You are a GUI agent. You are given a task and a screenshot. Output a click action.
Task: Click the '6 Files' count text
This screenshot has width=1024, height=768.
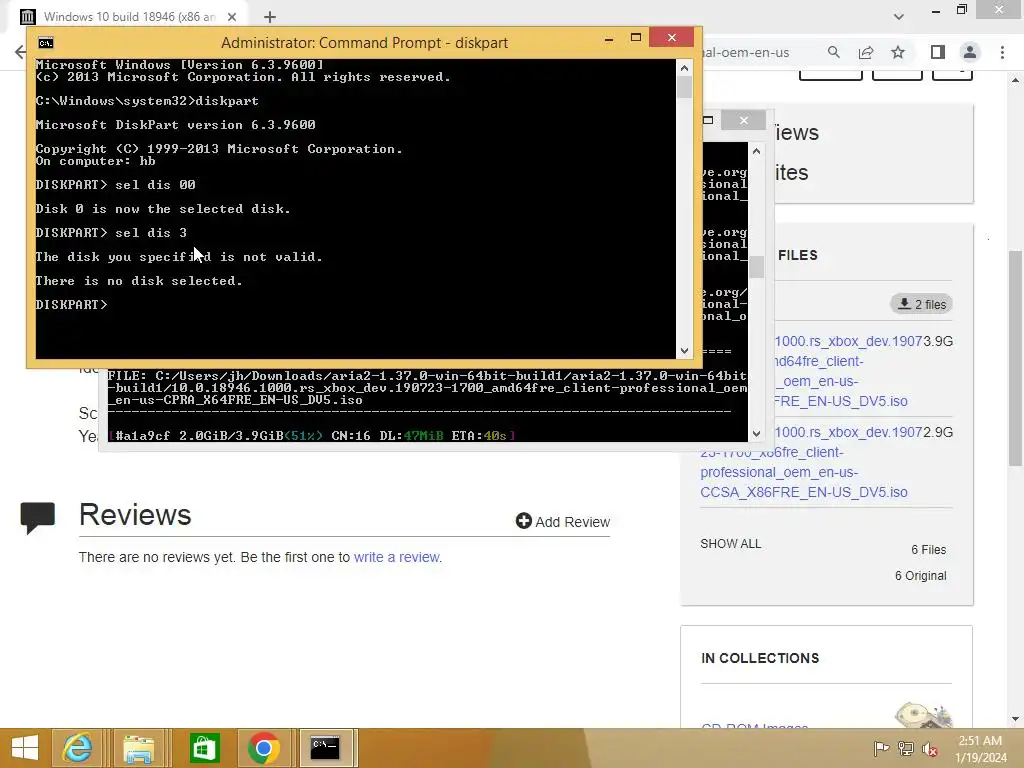coord(929,550)
